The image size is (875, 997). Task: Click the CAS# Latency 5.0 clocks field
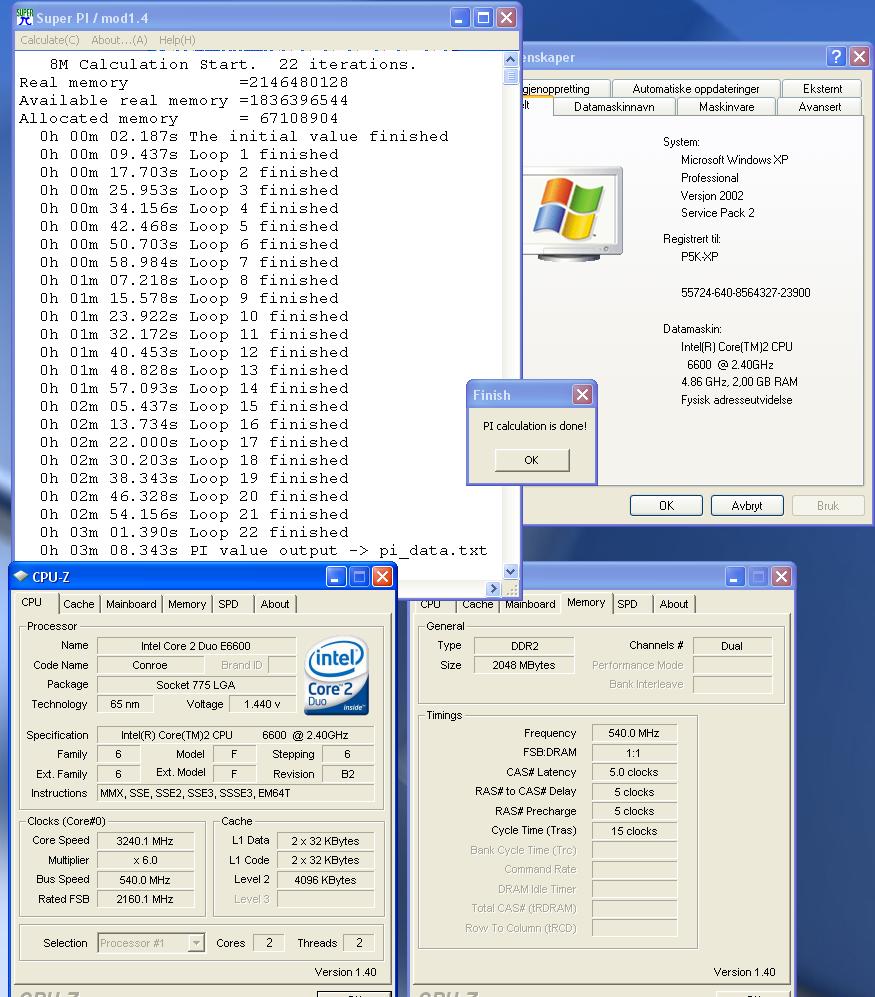pos(634,772)
